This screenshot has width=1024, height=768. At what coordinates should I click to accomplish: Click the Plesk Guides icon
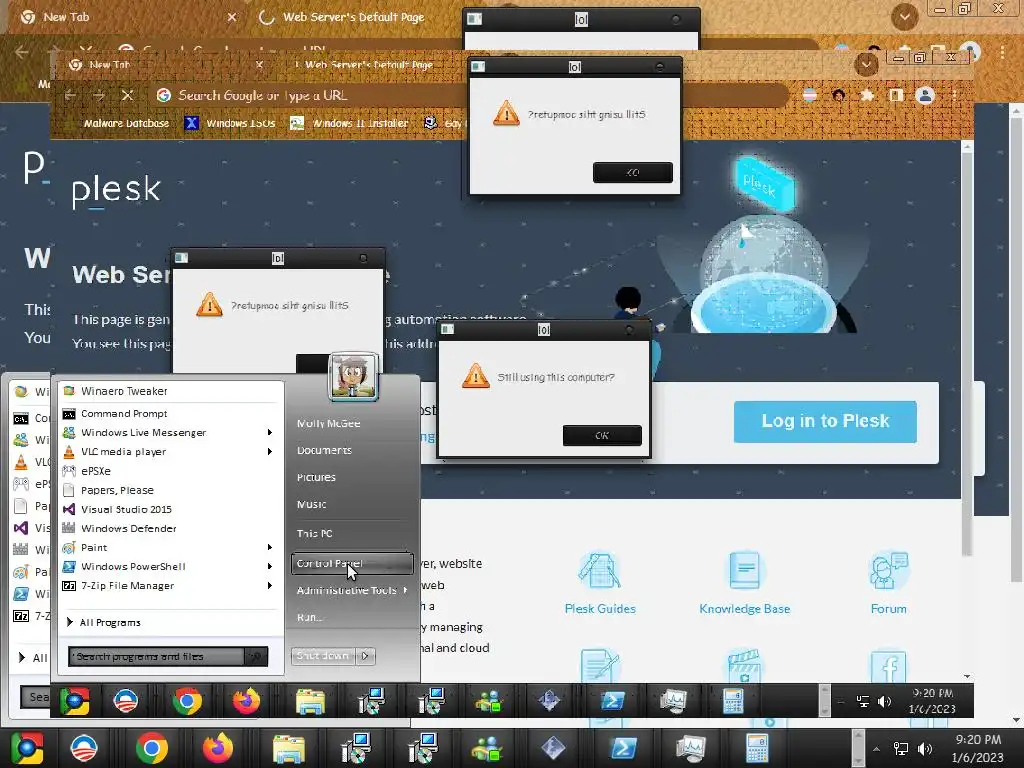(x=600, y=571)
